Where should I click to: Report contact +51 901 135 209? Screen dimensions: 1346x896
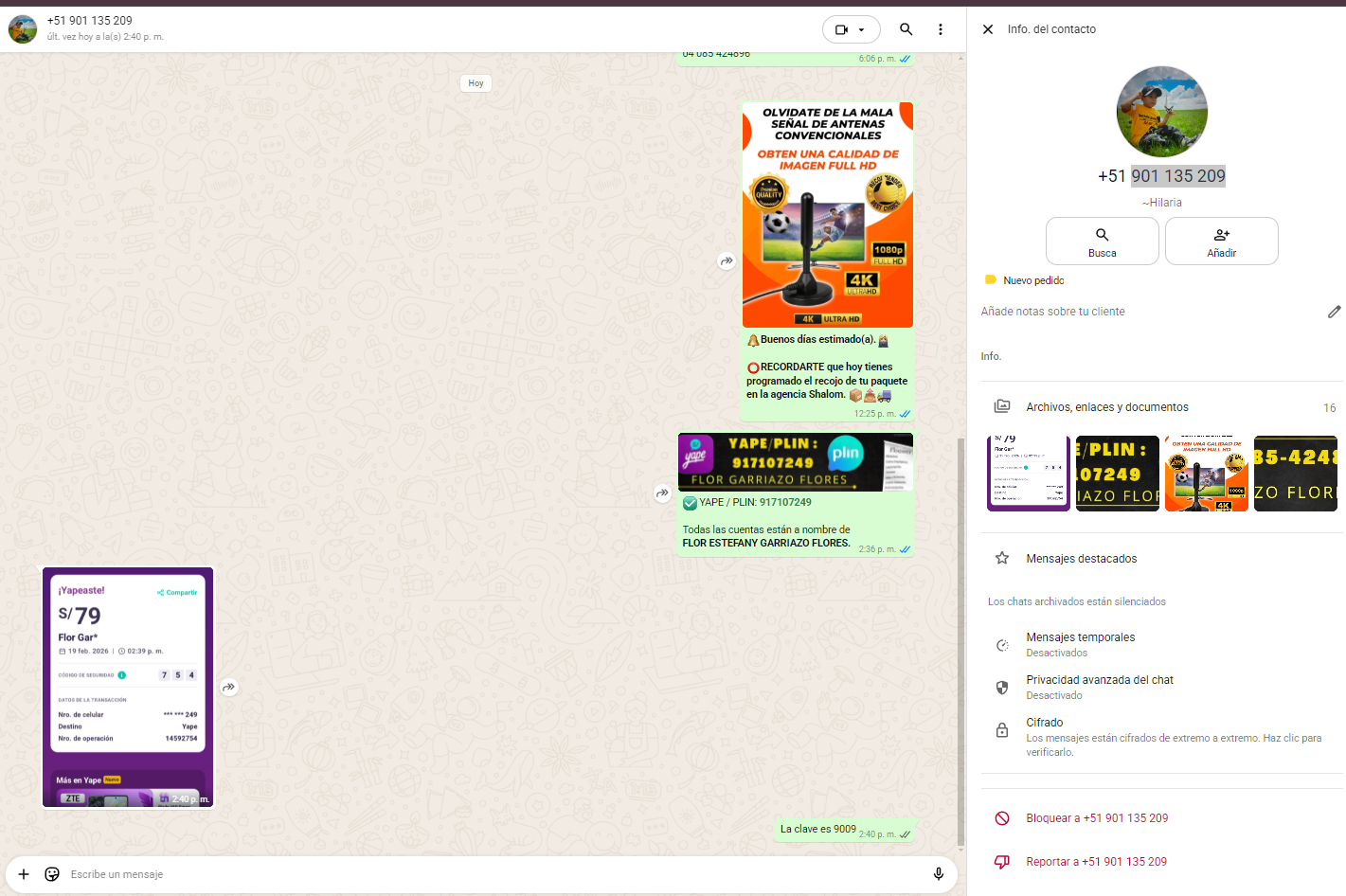1096,862
